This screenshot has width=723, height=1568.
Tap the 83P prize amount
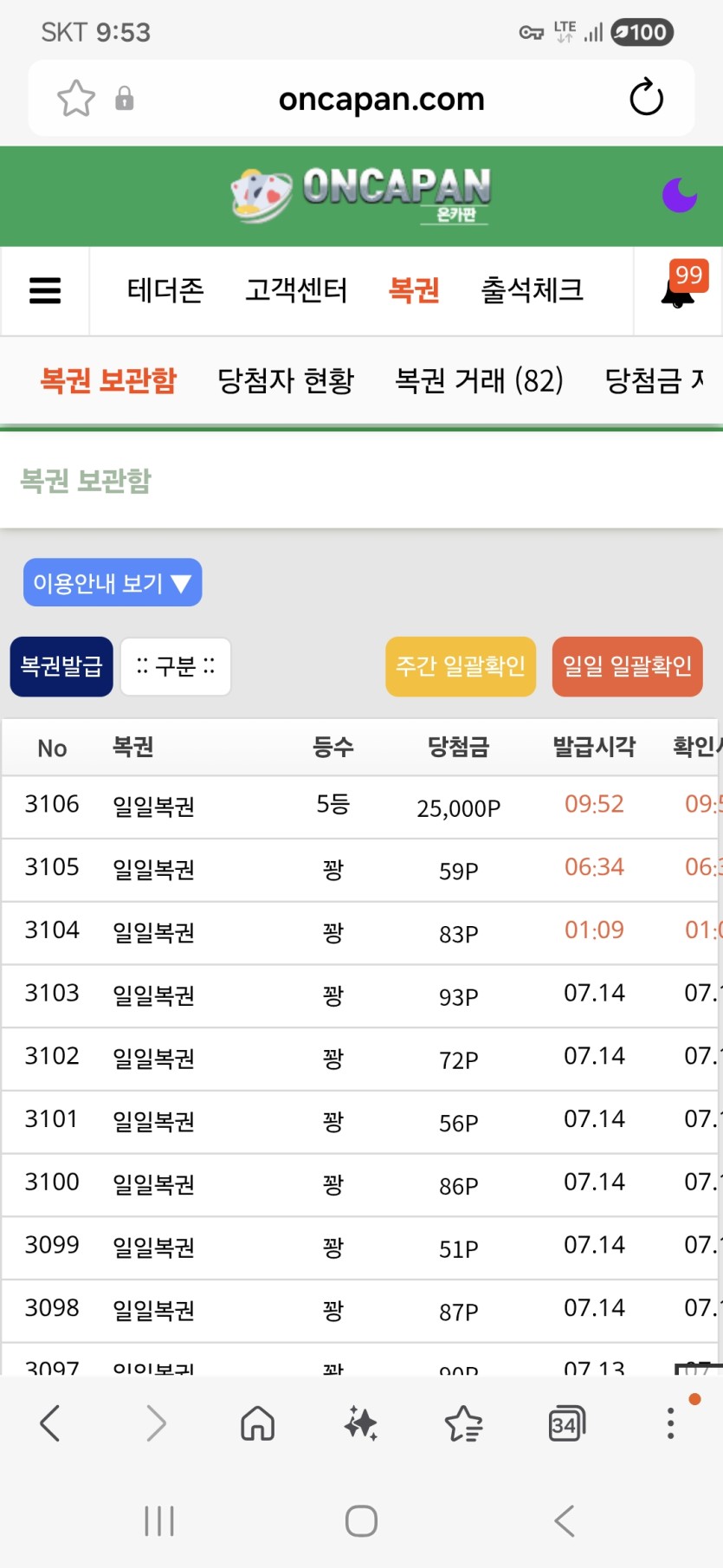coord(459,935)
